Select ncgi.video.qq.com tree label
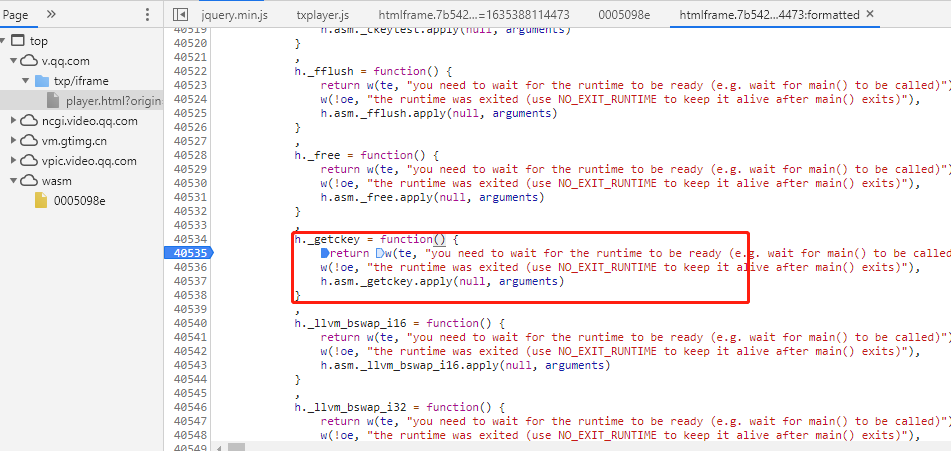Image resolution: width=951 pixels, height=451 pixels. click(x=90, y=121)
